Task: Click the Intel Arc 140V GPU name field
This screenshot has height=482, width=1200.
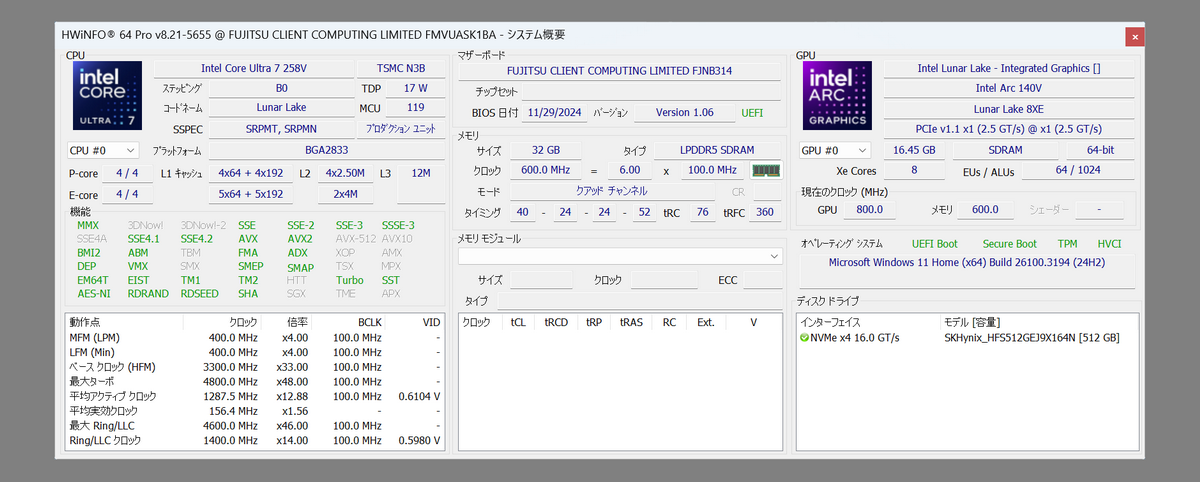Action: 1008,88
